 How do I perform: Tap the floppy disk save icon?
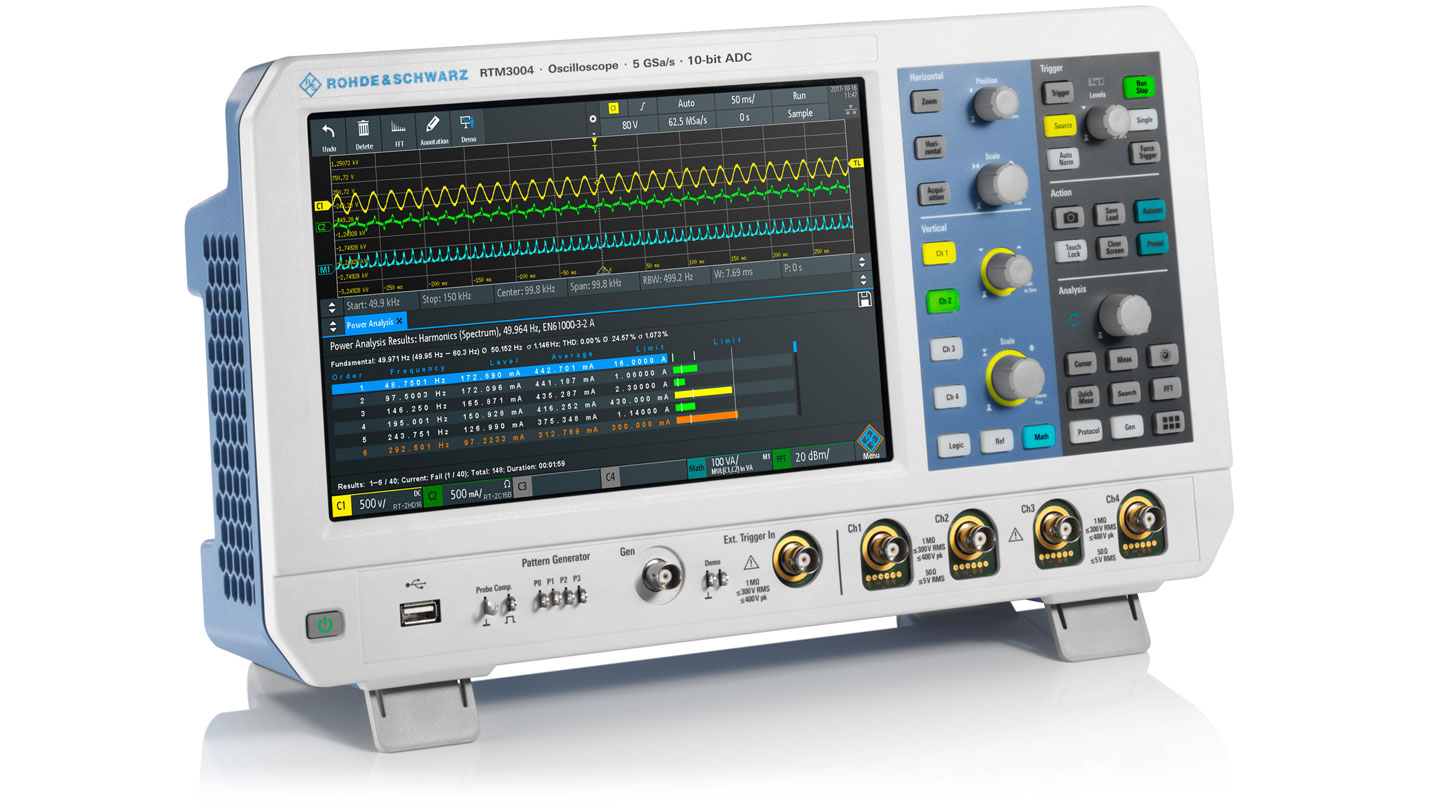pyautogui.click(x=864, y=299)
